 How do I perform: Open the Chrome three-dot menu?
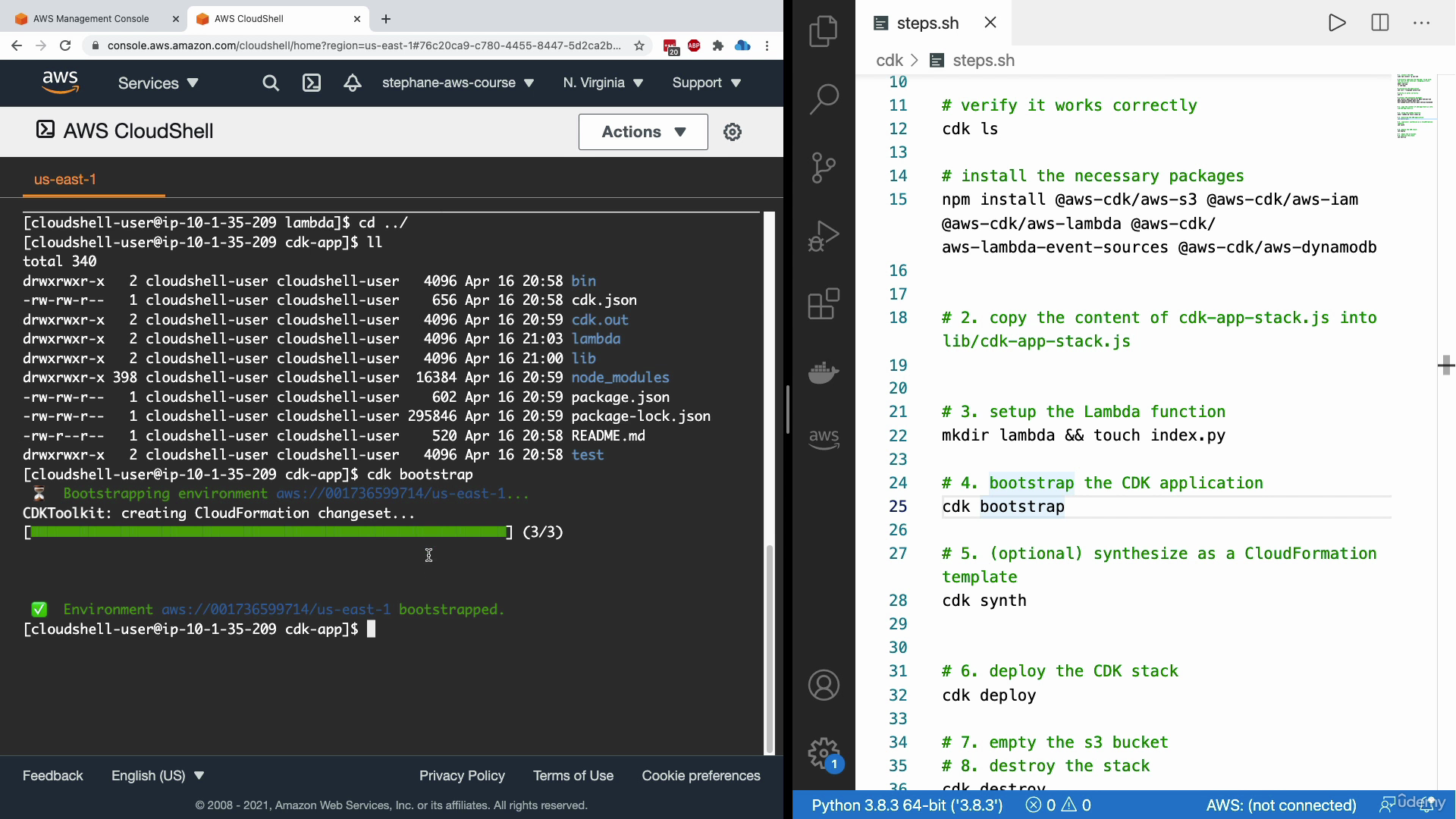click(767, 45)
